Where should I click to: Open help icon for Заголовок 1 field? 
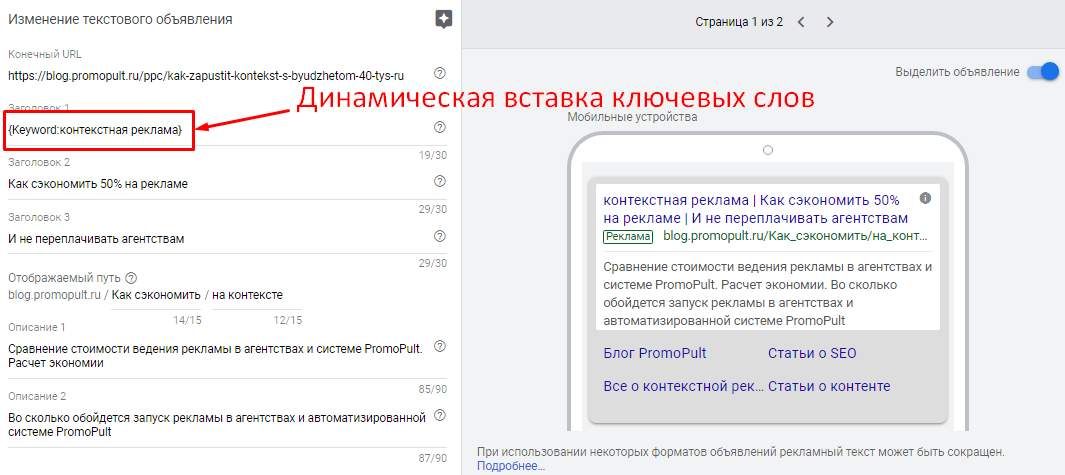click(439, 127)
